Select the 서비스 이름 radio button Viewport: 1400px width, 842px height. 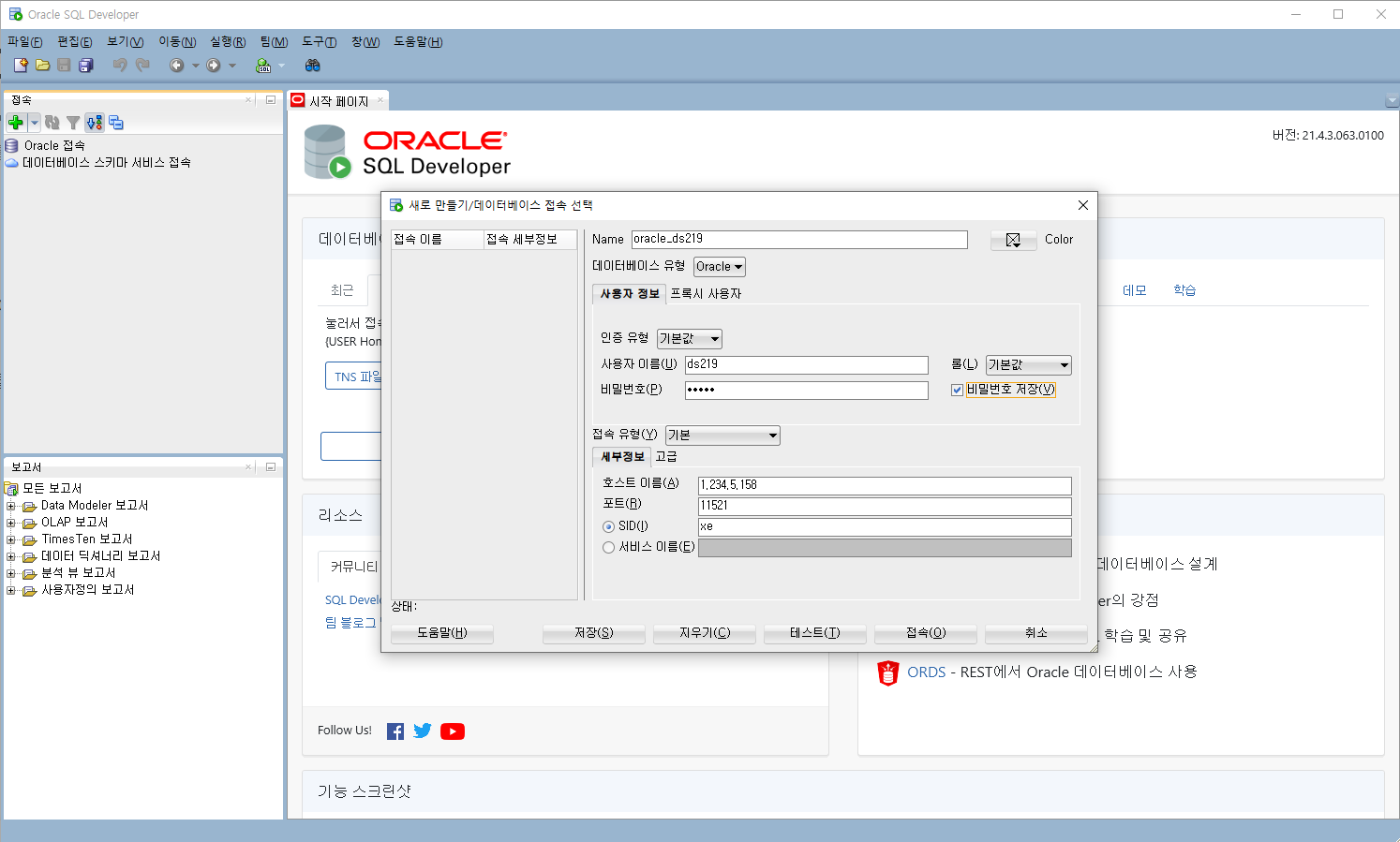[609, 548]
